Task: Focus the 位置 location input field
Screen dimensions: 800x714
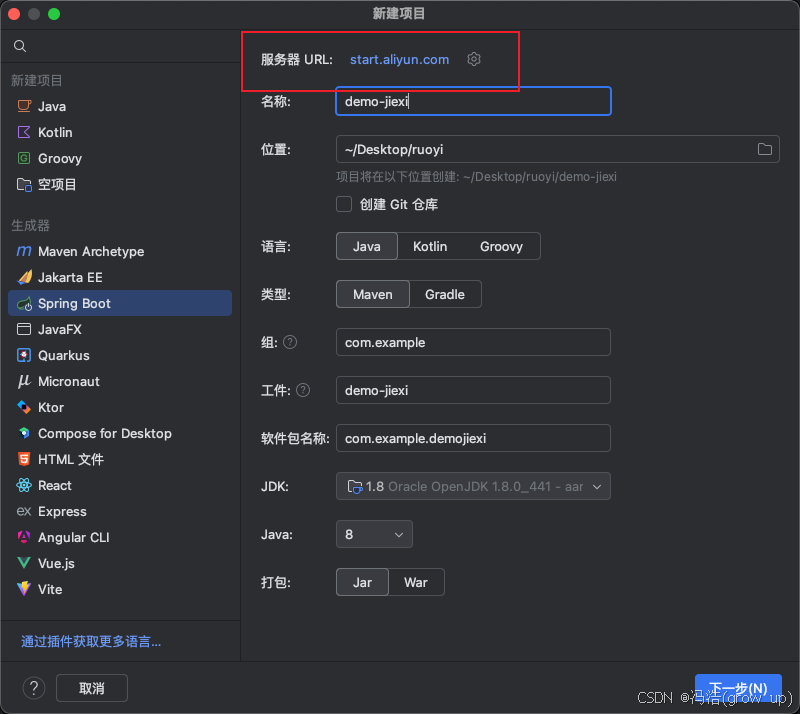Action: 558,149
